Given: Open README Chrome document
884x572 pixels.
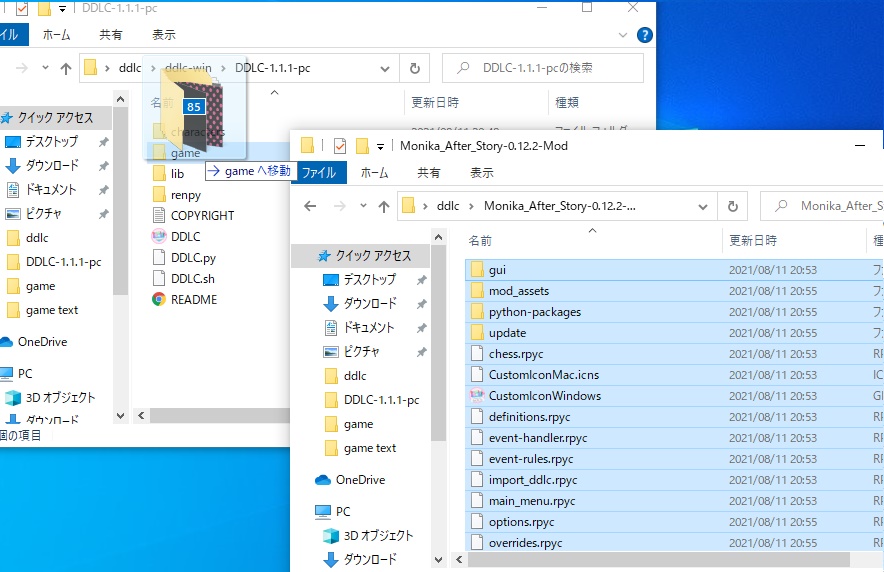Looking at the screenshot, I should [x=193, y=299].
